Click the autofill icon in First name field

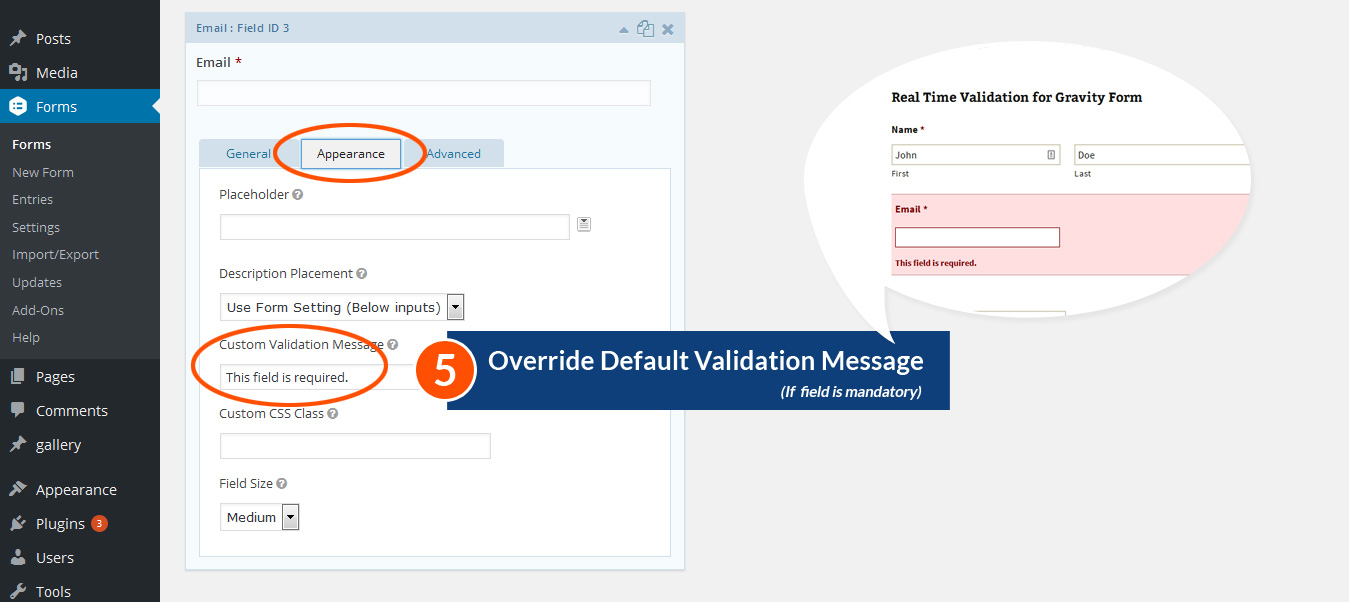click(1051, 155)
